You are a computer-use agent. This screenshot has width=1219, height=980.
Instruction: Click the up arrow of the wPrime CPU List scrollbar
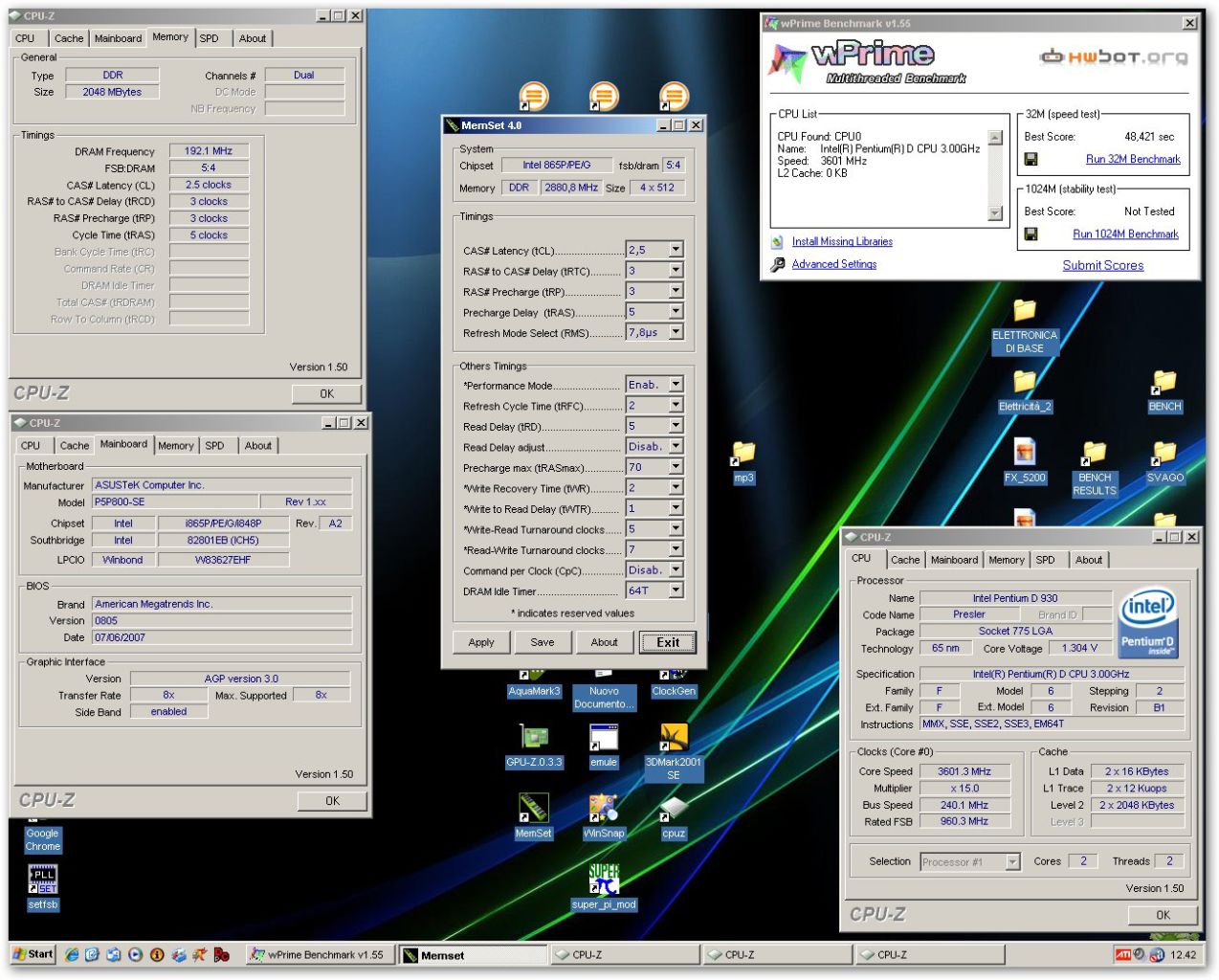pyautogui.click(x=995, y=137)
